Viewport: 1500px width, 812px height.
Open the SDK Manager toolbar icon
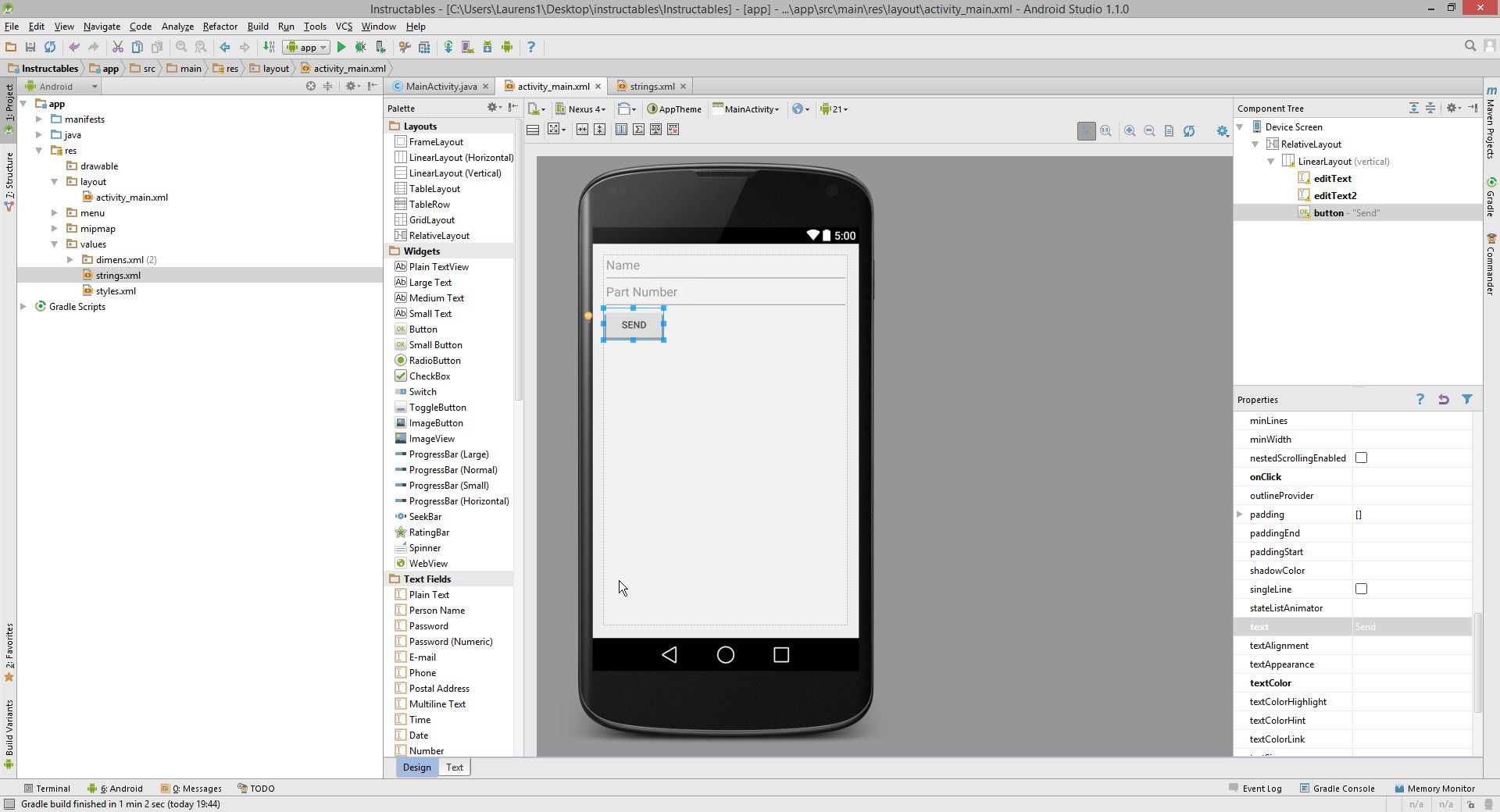click(x=487, y=47)
